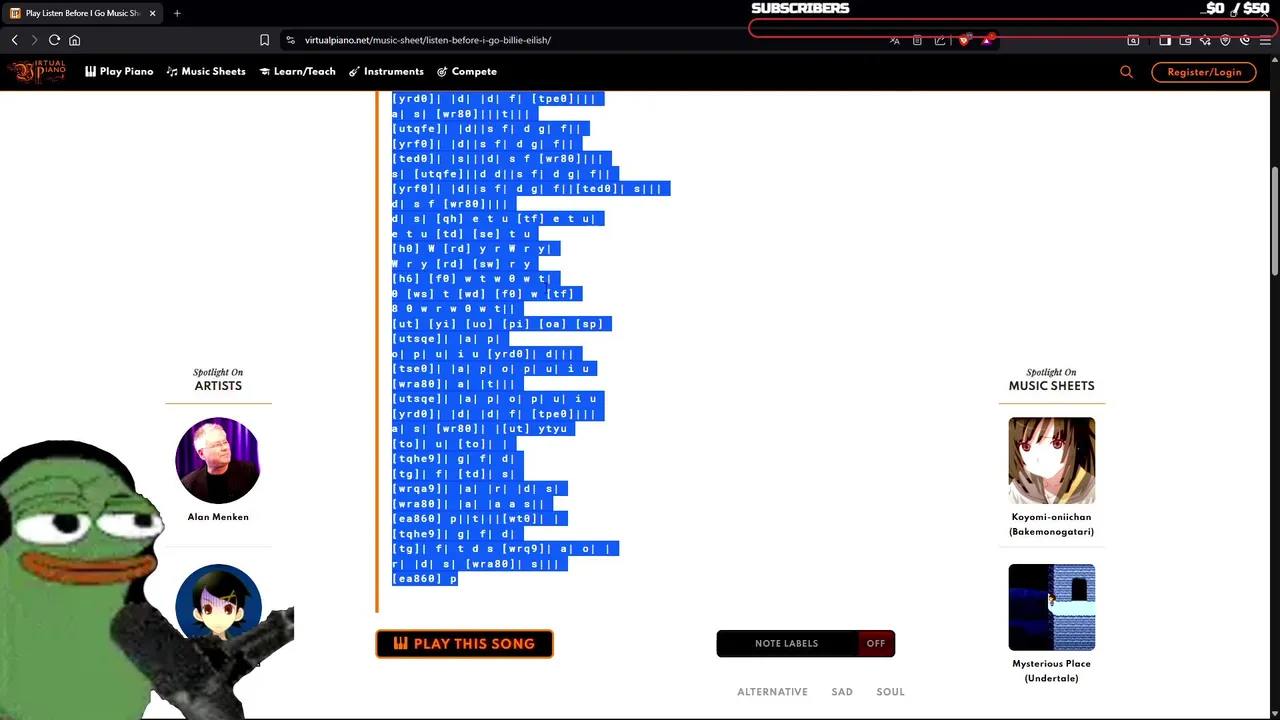Screen dimensions: 1280x720
Task: Toggle the browser sidebar panel
Action: pyautogui.click(x=1165, y=40)
